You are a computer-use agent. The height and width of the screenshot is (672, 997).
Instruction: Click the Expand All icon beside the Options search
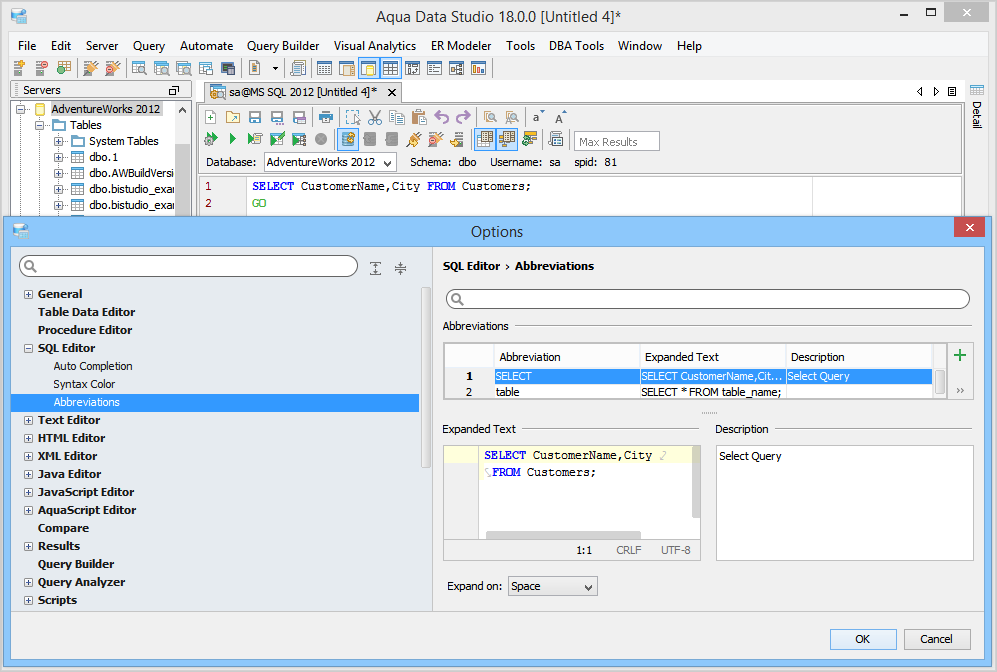[376, 268]
